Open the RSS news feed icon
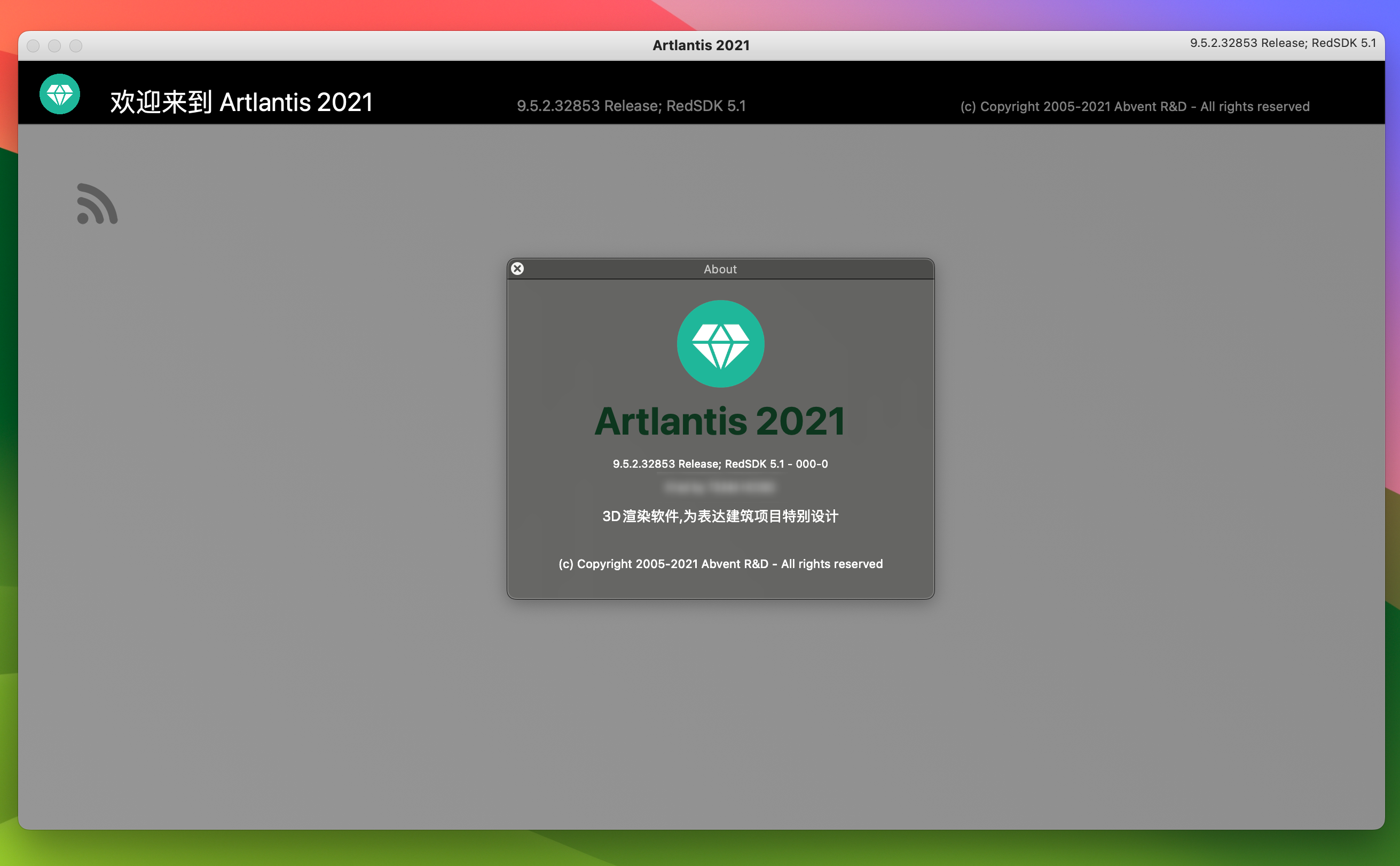This screenshot has width=1400, height=866. [x=97, y=204]
